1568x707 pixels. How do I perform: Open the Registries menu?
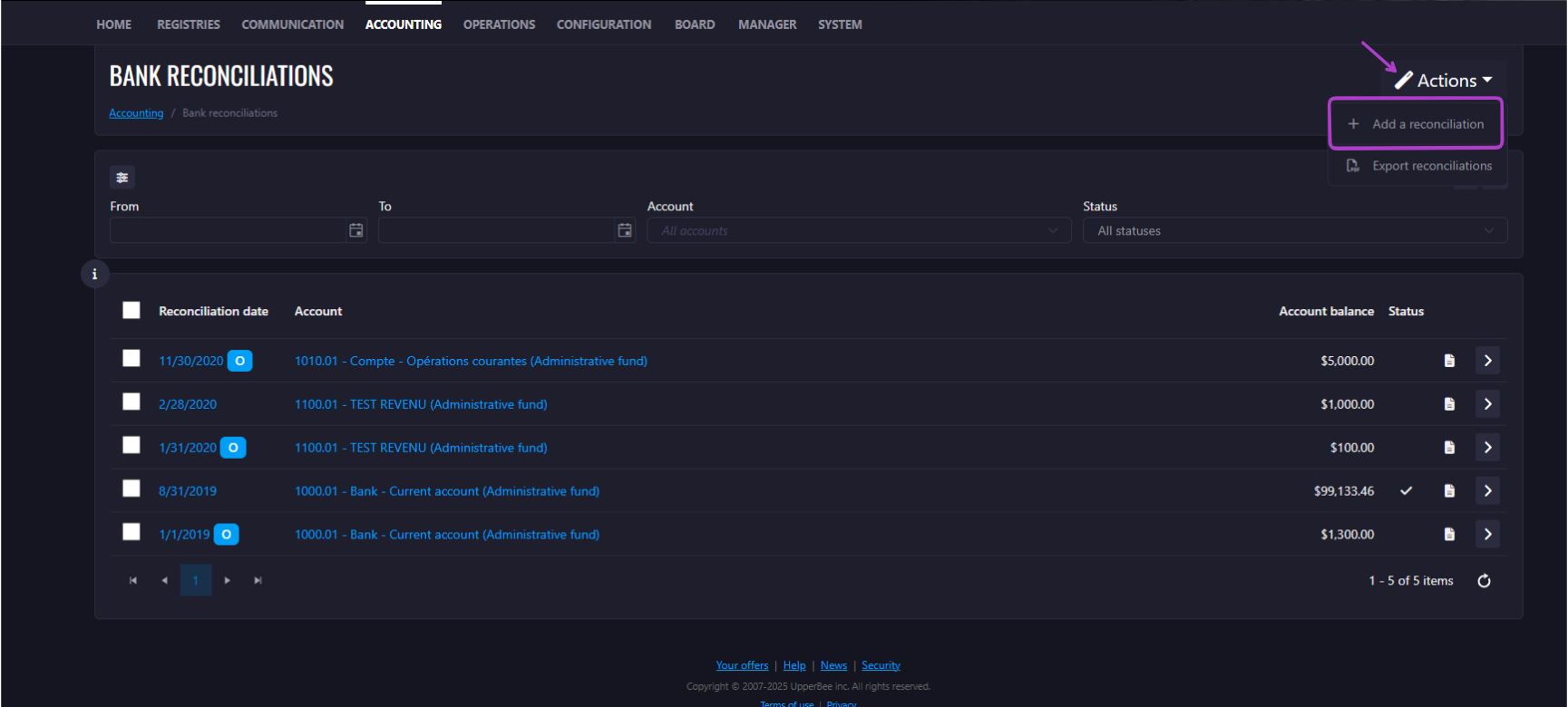[x=189, y=24]
